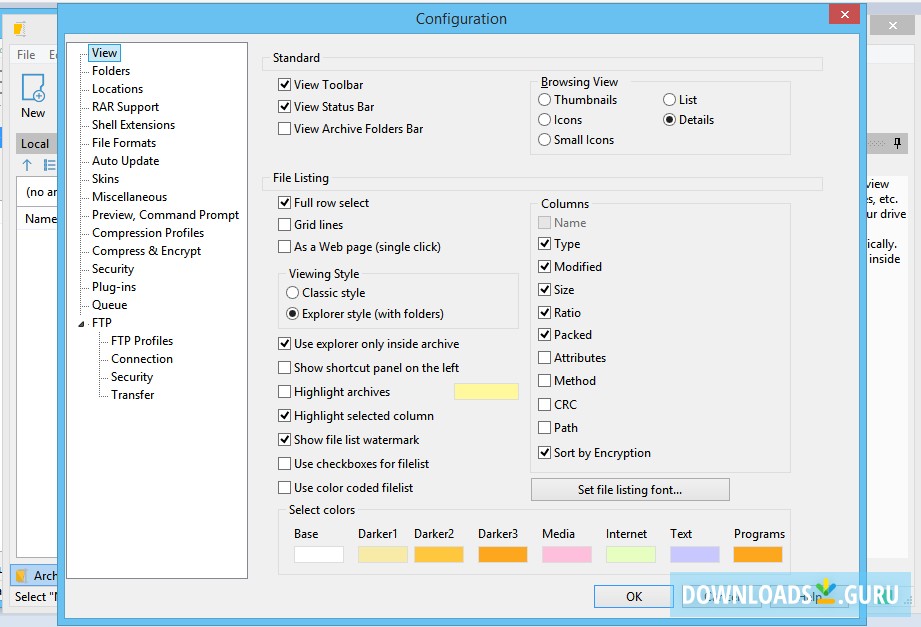The width and height of the screenshot is (921, 627).
Task: Open Shell Extensions settings
Action: (x=133, y=125)
